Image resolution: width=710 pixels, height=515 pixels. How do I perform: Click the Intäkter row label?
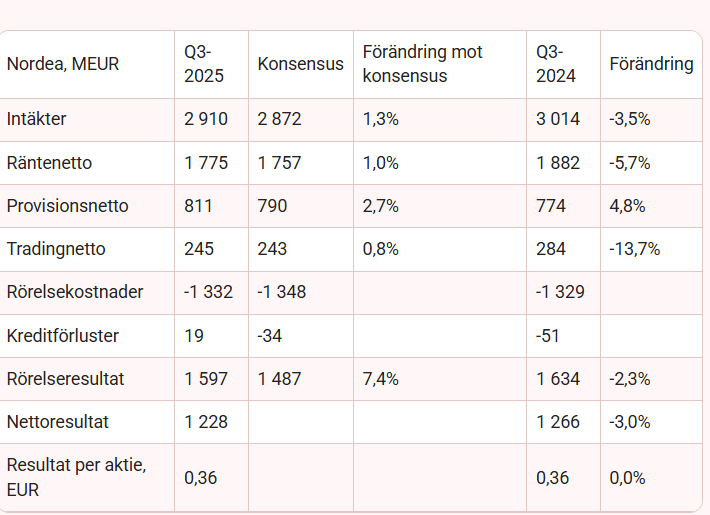click(x=37, y=119)
